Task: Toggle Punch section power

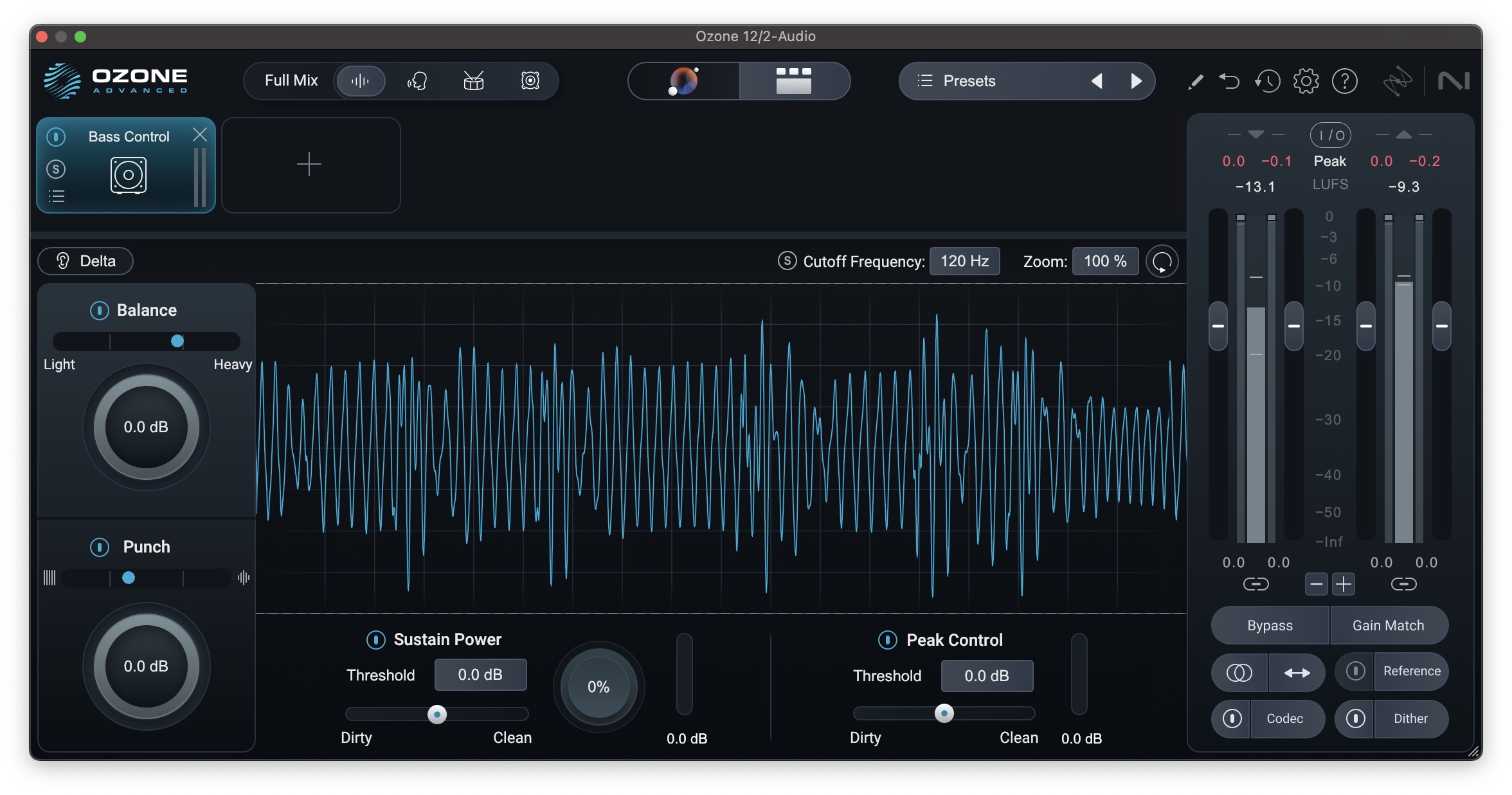Action: point(99,547)
